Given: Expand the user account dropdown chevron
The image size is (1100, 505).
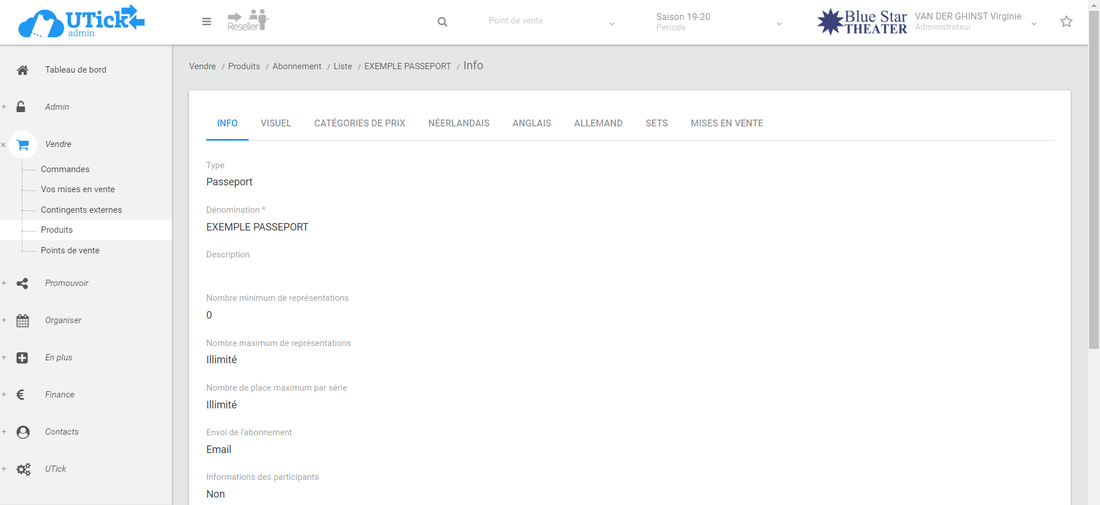Looking at the screenshot, I should pos(1034,23).
